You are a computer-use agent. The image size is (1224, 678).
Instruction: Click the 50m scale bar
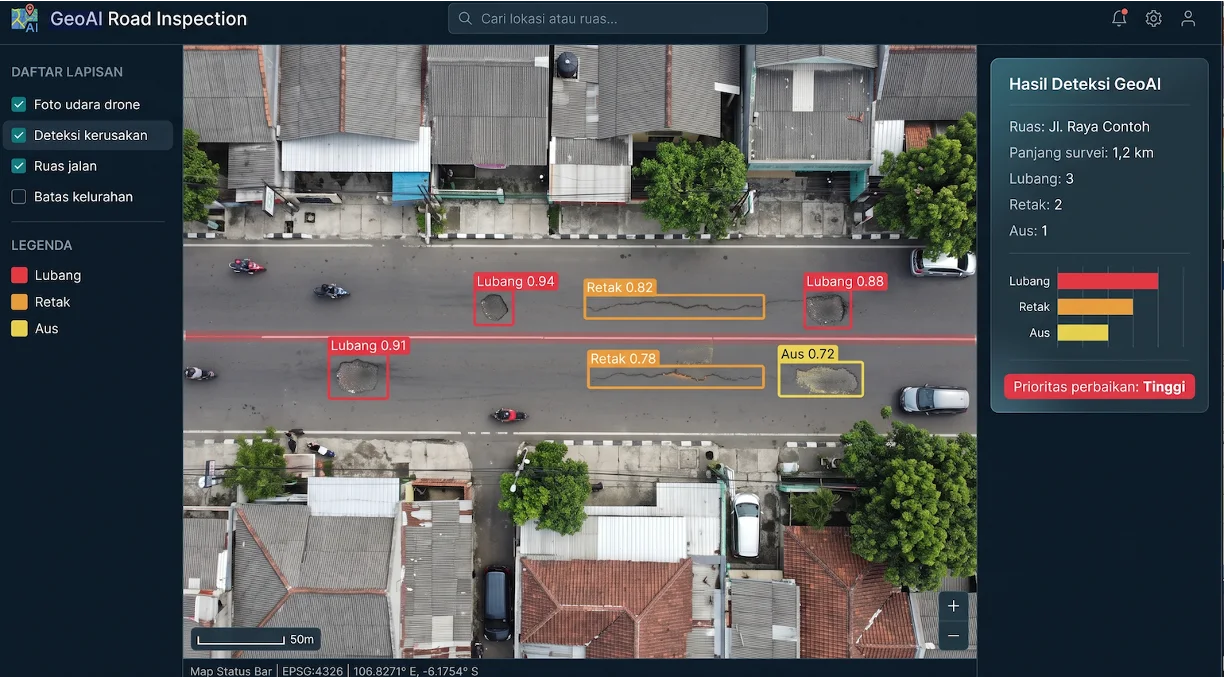tap(256, 639)
